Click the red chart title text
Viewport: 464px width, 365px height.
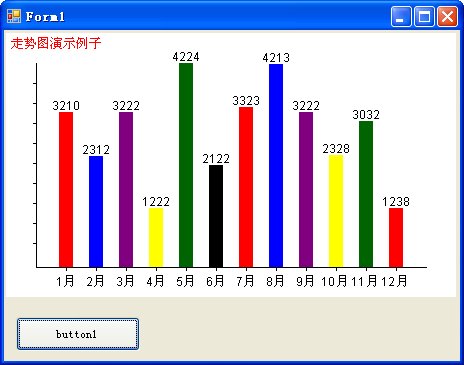[56, 43]
